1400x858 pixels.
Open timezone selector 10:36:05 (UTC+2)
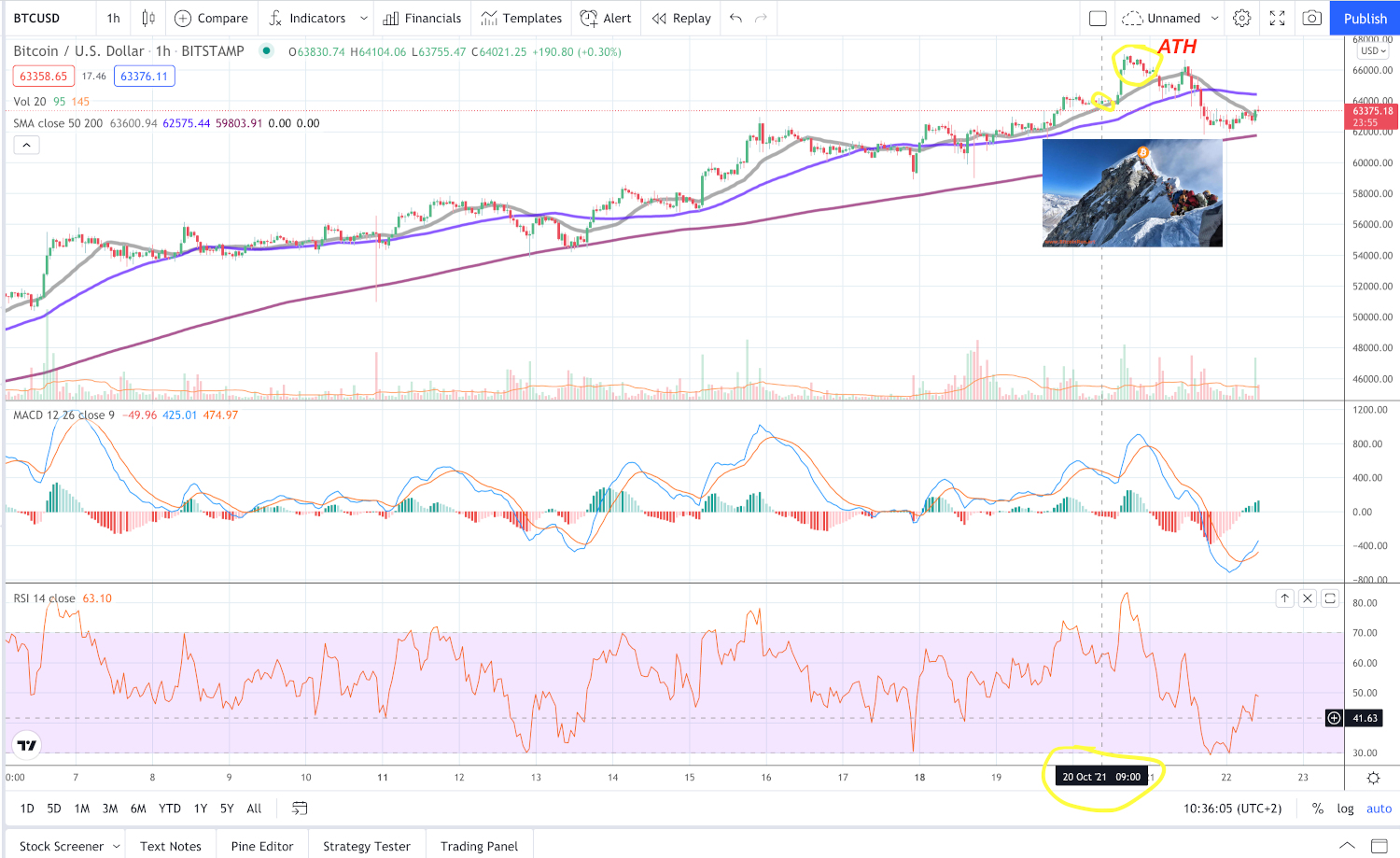pyautogui.click(x=1232, y=809)
